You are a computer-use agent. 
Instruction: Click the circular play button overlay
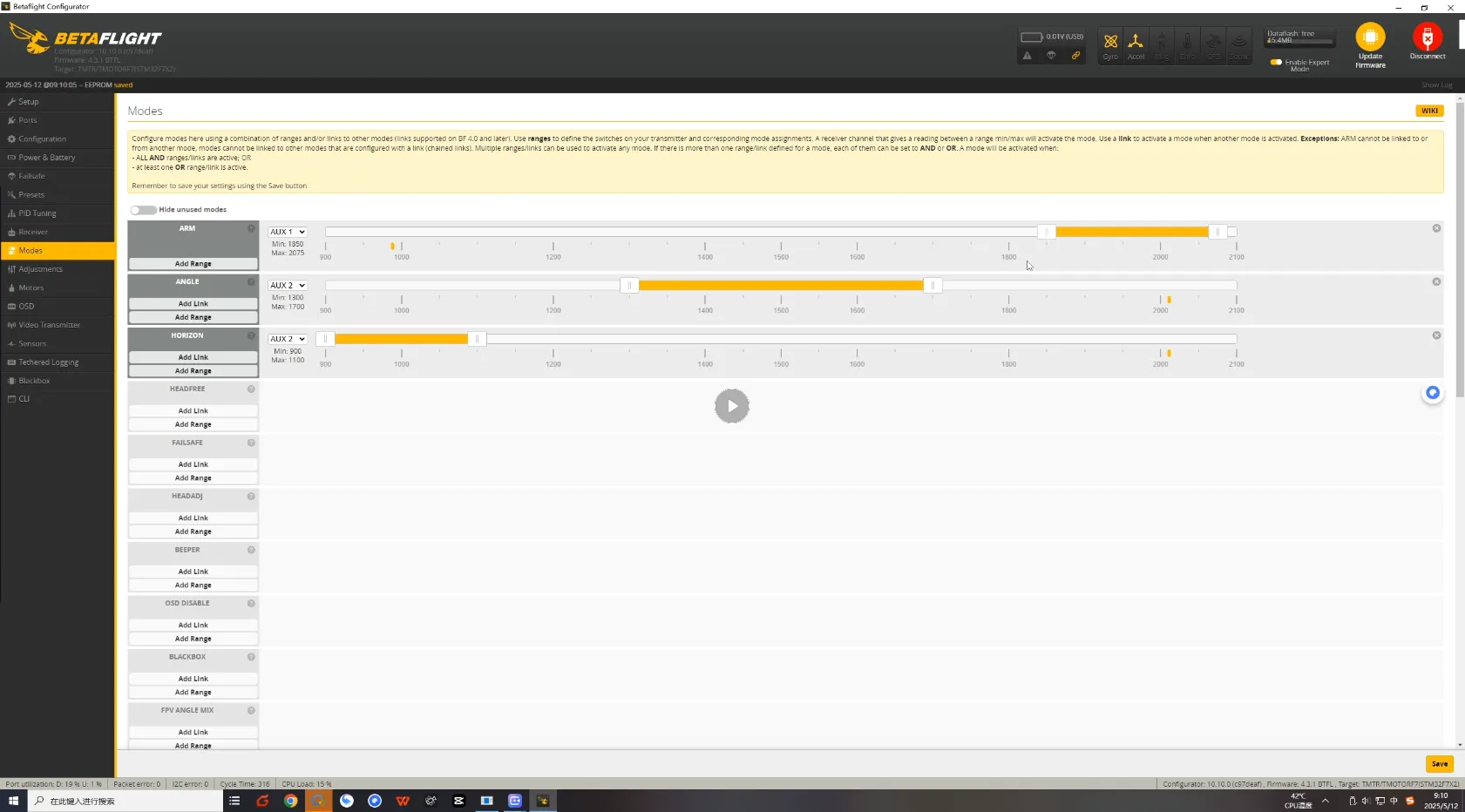point(732,406)
